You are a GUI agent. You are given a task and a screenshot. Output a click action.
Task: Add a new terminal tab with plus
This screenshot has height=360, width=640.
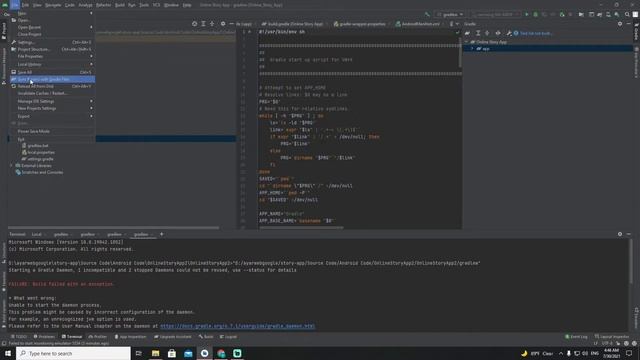(162, 234)
